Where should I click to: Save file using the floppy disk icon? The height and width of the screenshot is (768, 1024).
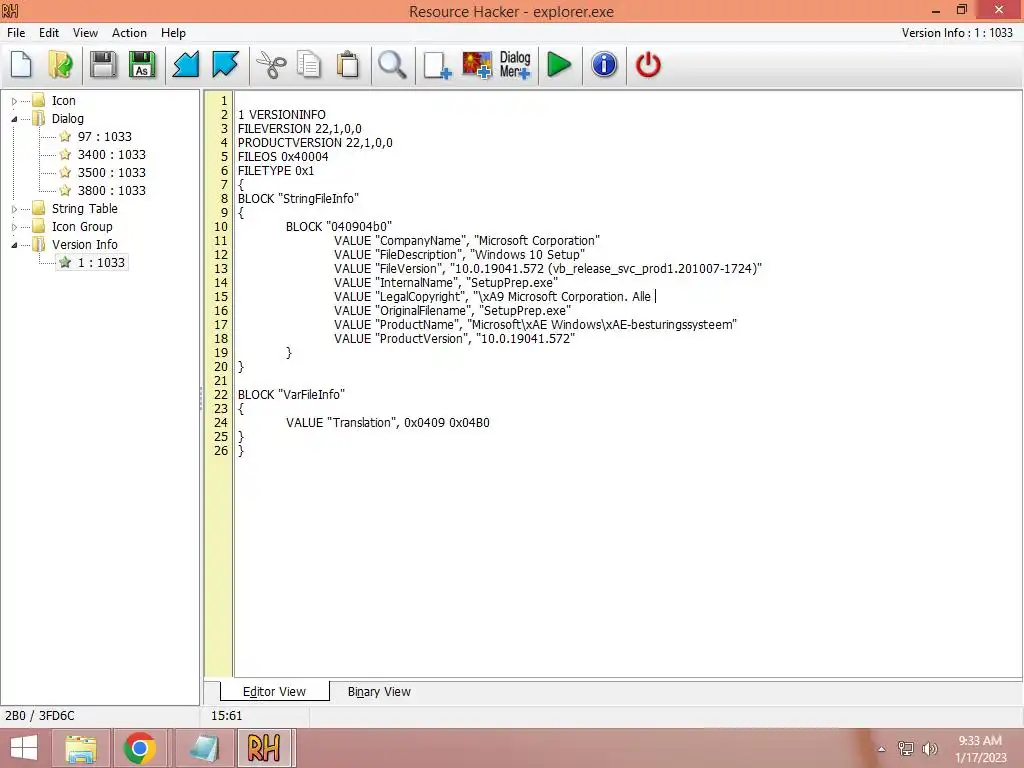(103, 65)
